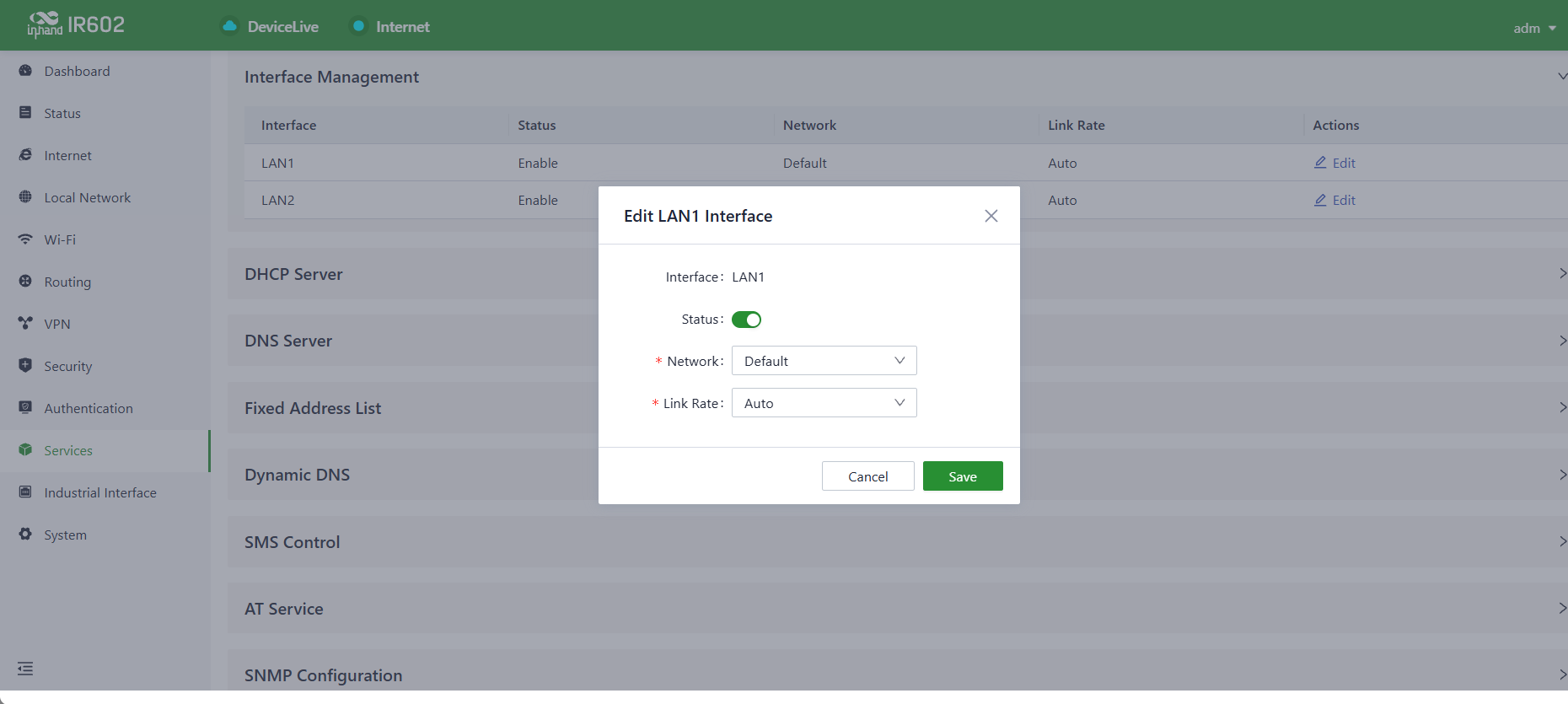Expand the Dynamic DNS section

coord(898,475)
